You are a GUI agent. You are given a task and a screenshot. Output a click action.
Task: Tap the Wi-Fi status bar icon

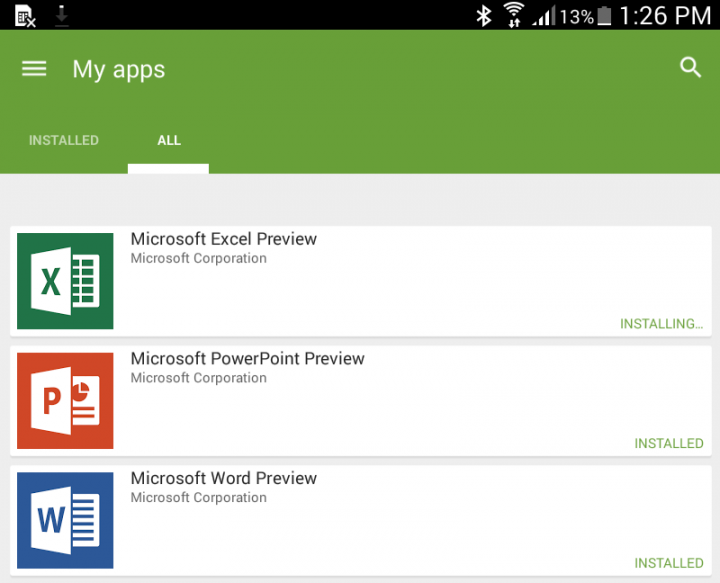tap(513, 15)
